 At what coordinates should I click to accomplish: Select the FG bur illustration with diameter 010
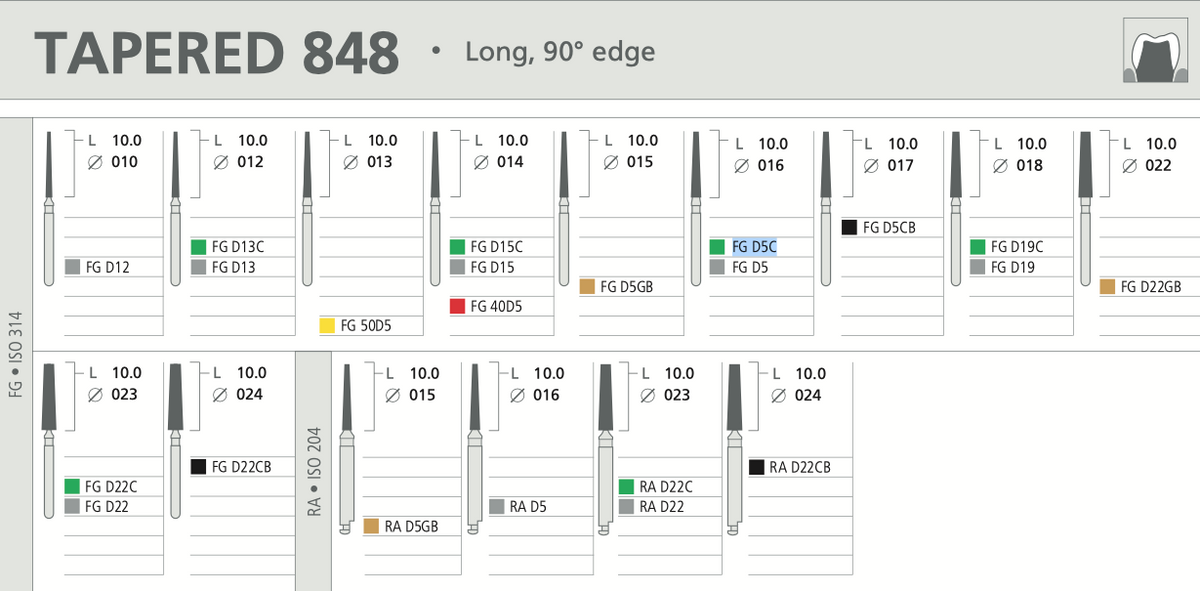click(x=51, y=209)
